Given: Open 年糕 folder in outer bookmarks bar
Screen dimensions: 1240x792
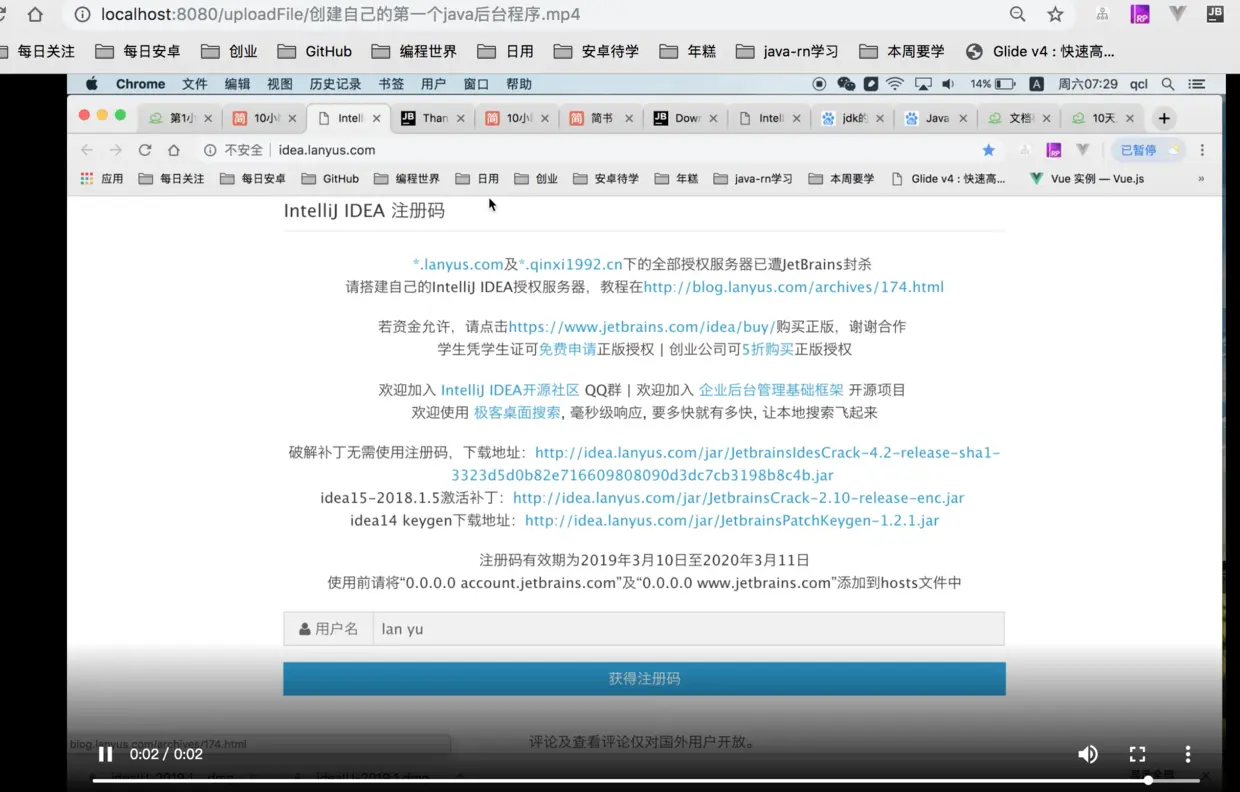Looking at the screenshot, I should [x=687, y=51].
